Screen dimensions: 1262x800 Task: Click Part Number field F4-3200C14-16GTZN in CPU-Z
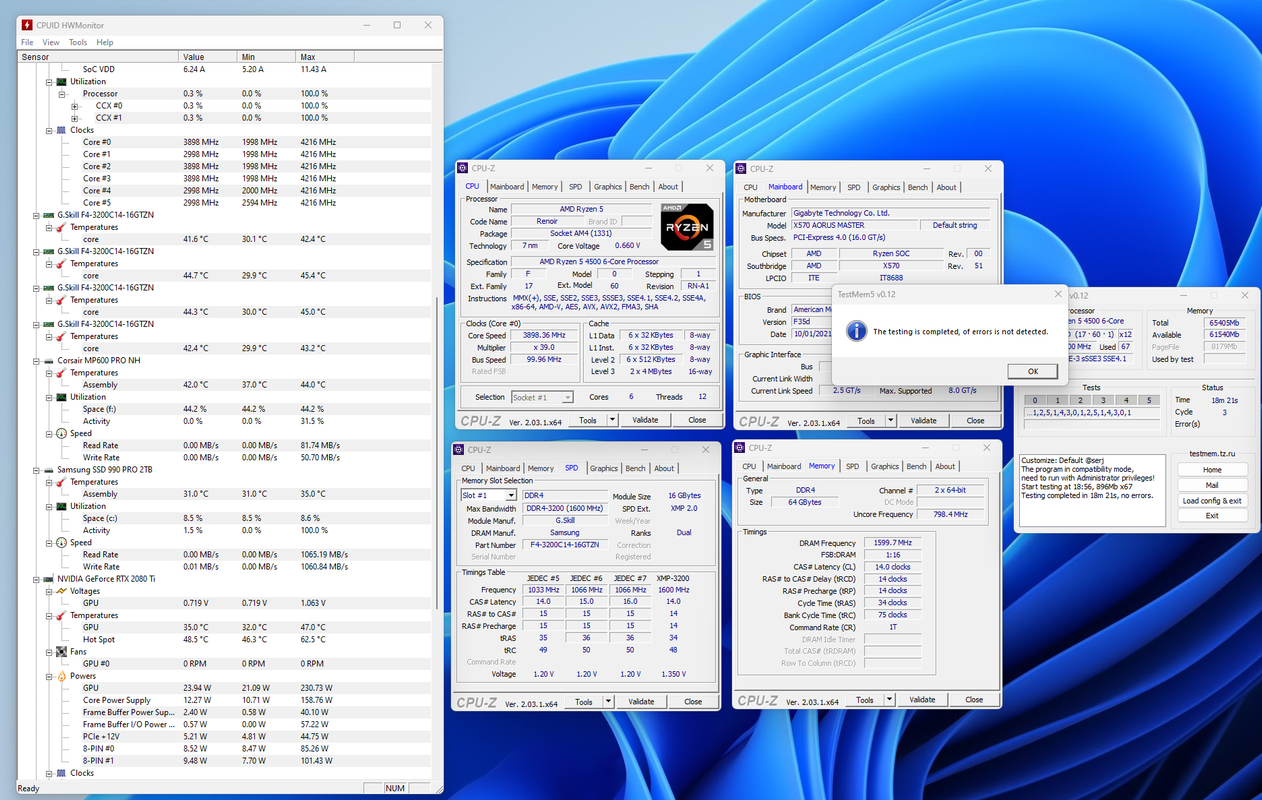click(x=566, y=545)
